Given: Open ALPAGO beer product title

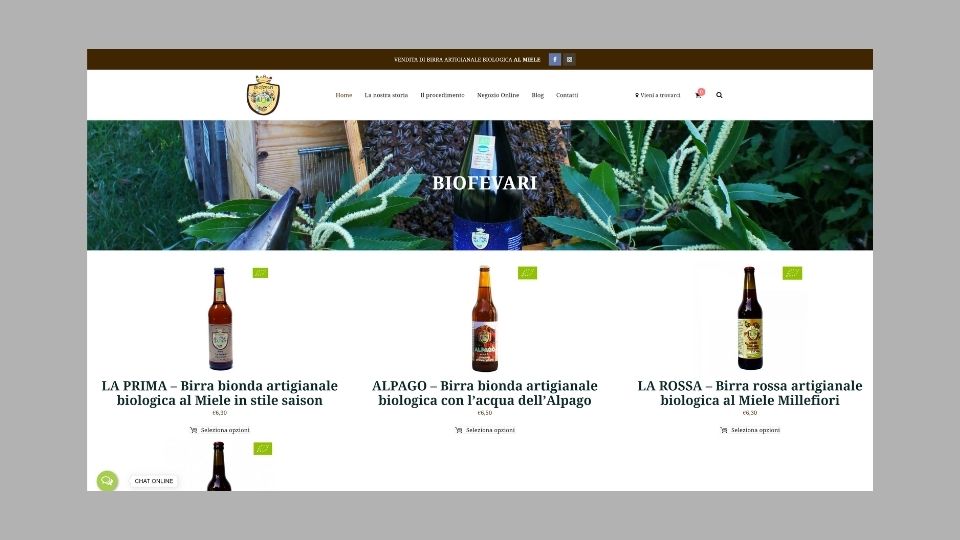Looking at the screenshot, I should tap(485, 393).
